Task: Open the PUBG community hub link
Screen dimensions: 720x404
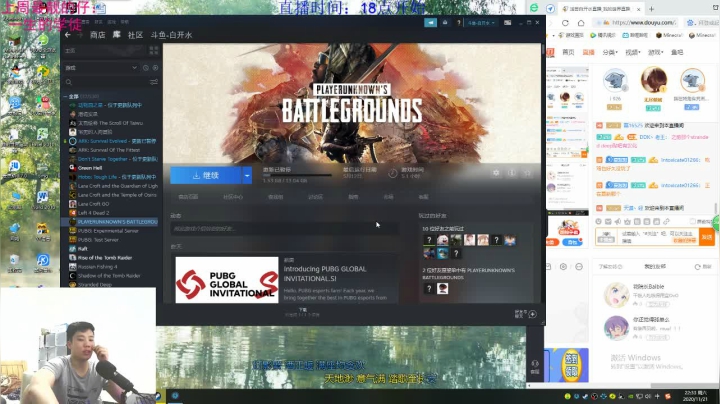Action: coord(233,197)
